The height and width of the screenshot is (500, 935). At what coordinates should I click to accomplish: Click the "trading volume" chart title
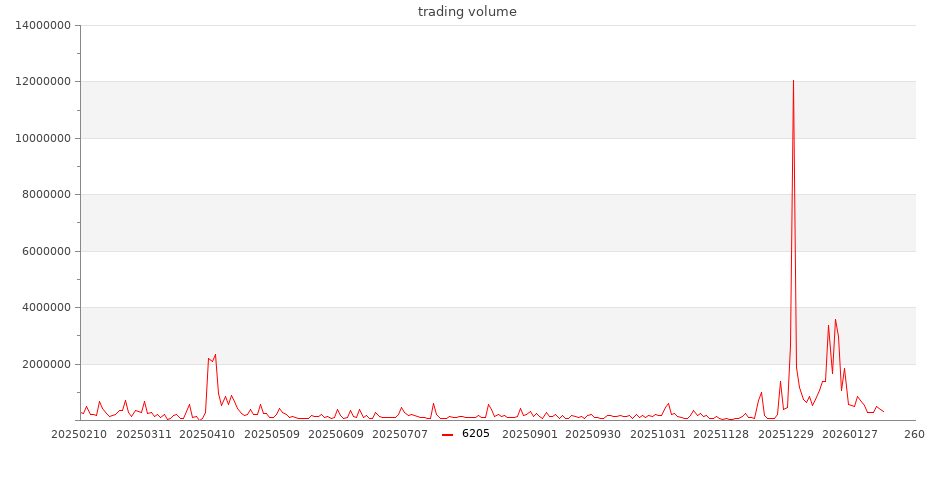[467, 12]
